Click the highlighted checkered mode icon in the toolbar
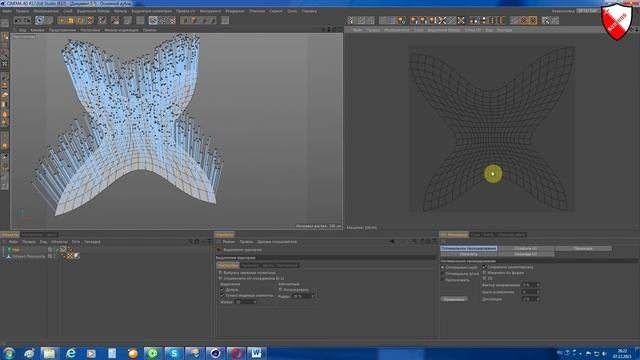This screenshot has height=360, width=640. tap(153, 20)
